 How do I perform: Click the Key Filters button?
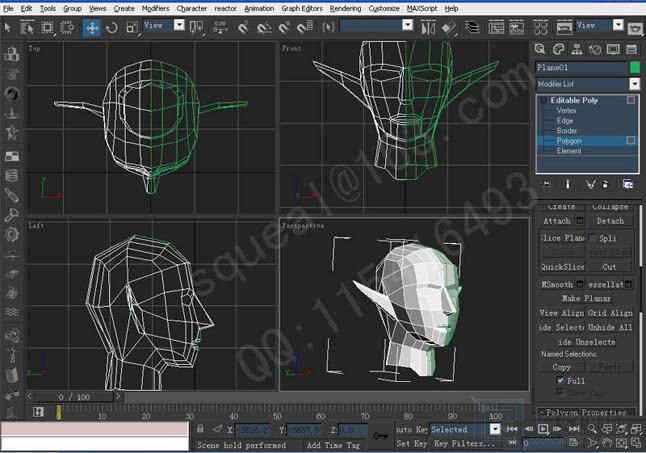464,444
